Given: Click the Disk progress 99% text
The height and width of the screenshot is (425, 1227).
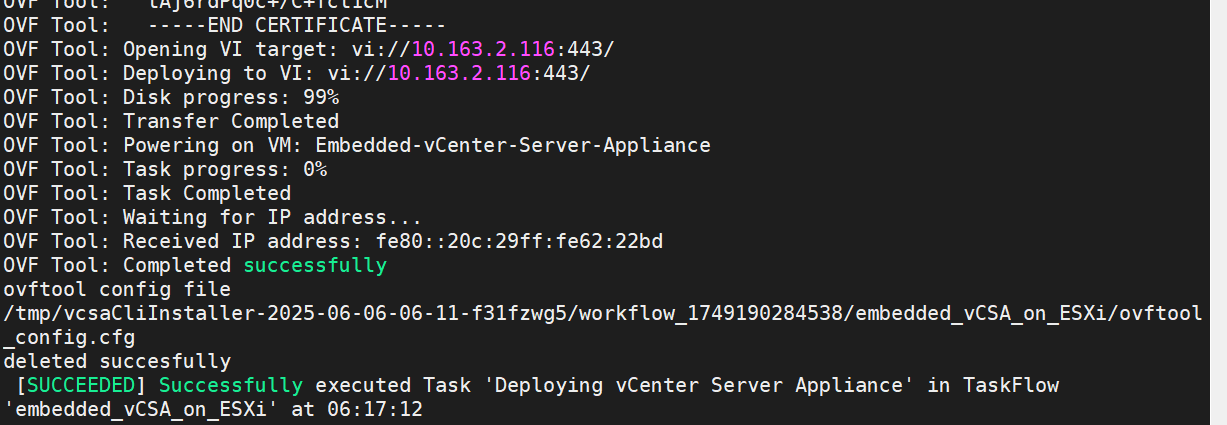Looking at the screenshot, I should (x=231, y=97).
